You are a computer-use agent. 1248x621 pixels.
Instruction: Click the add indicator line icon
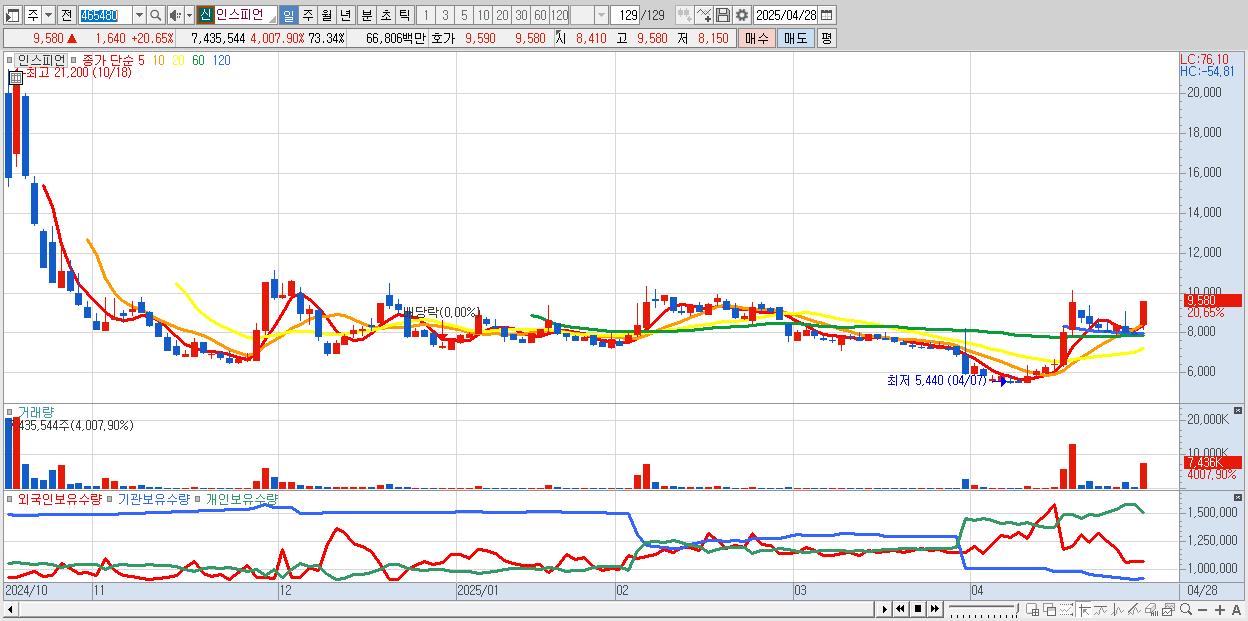coord(704,15)
